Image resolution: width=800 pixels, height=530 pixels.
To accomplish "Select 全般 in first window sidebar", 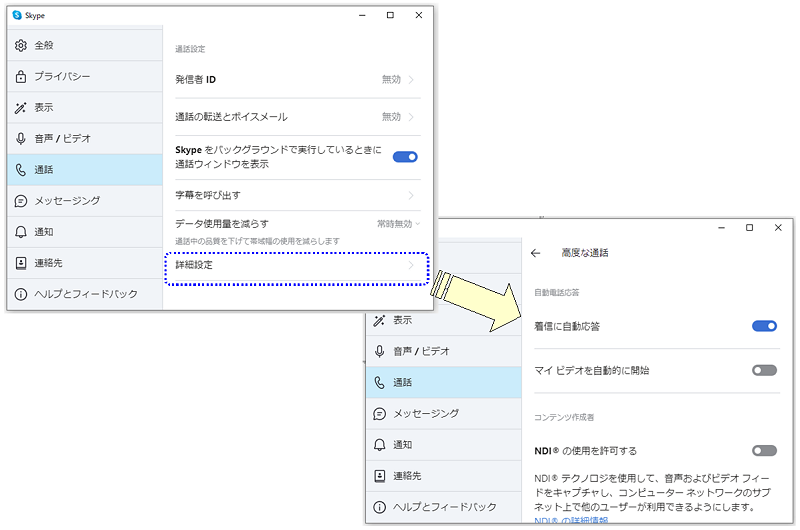I will click(85, 45).
